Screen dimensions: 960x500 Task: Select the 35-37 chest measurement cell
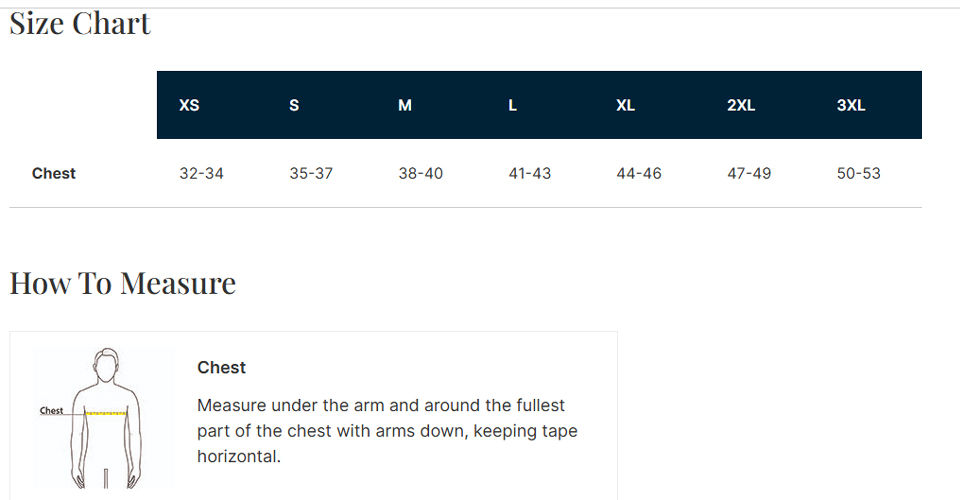pyautogui.click(x=311, y=173)
